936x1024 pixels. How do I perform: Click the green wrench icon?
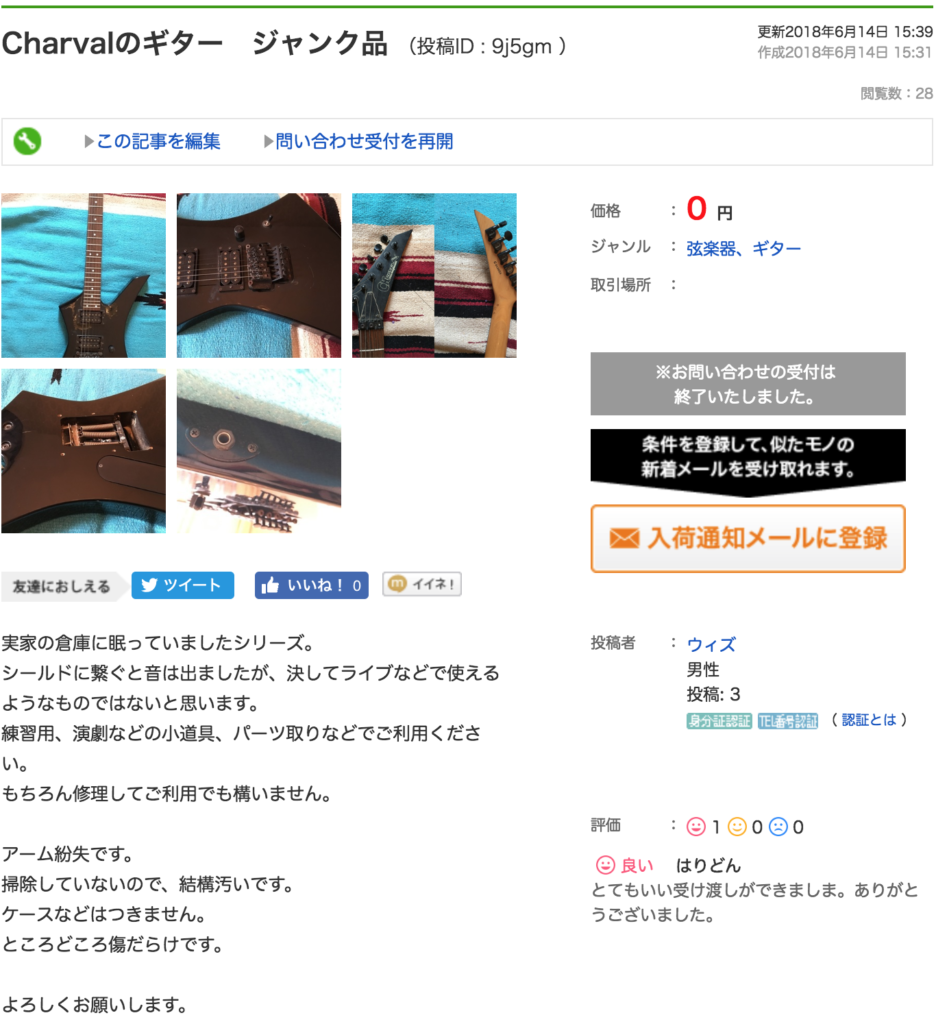click(x=27, y=141)
